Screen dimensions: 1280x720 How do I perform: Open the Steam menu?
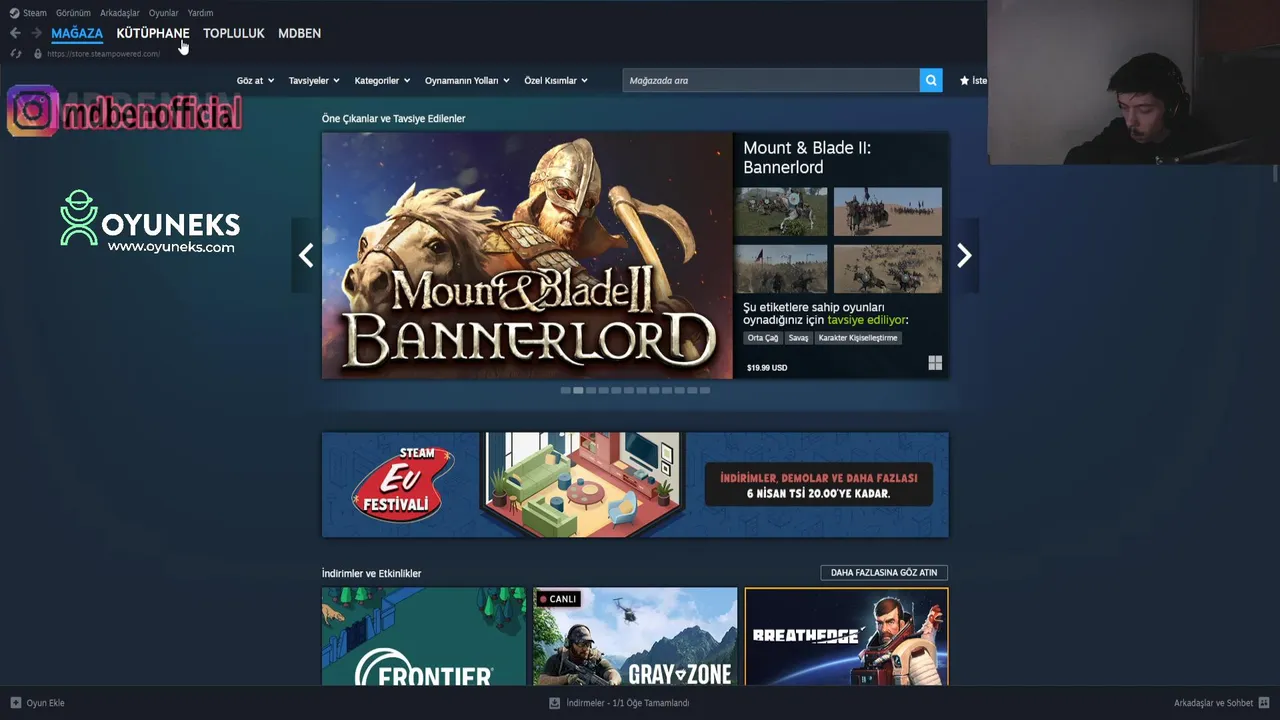35,13
